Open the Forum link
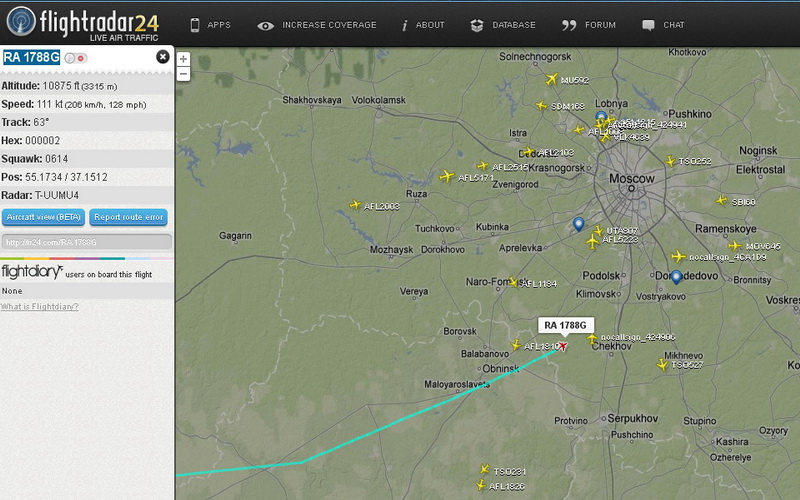Viewport: 800px width, 500px height. click(x=589, y=25)
